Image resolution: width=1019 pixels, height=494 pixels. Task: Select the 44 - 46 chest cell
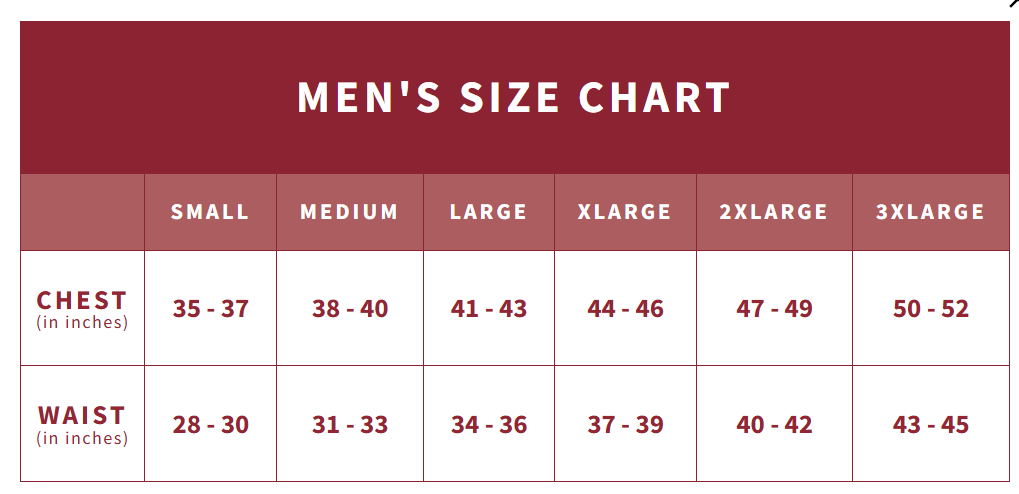tap(625, 309)
